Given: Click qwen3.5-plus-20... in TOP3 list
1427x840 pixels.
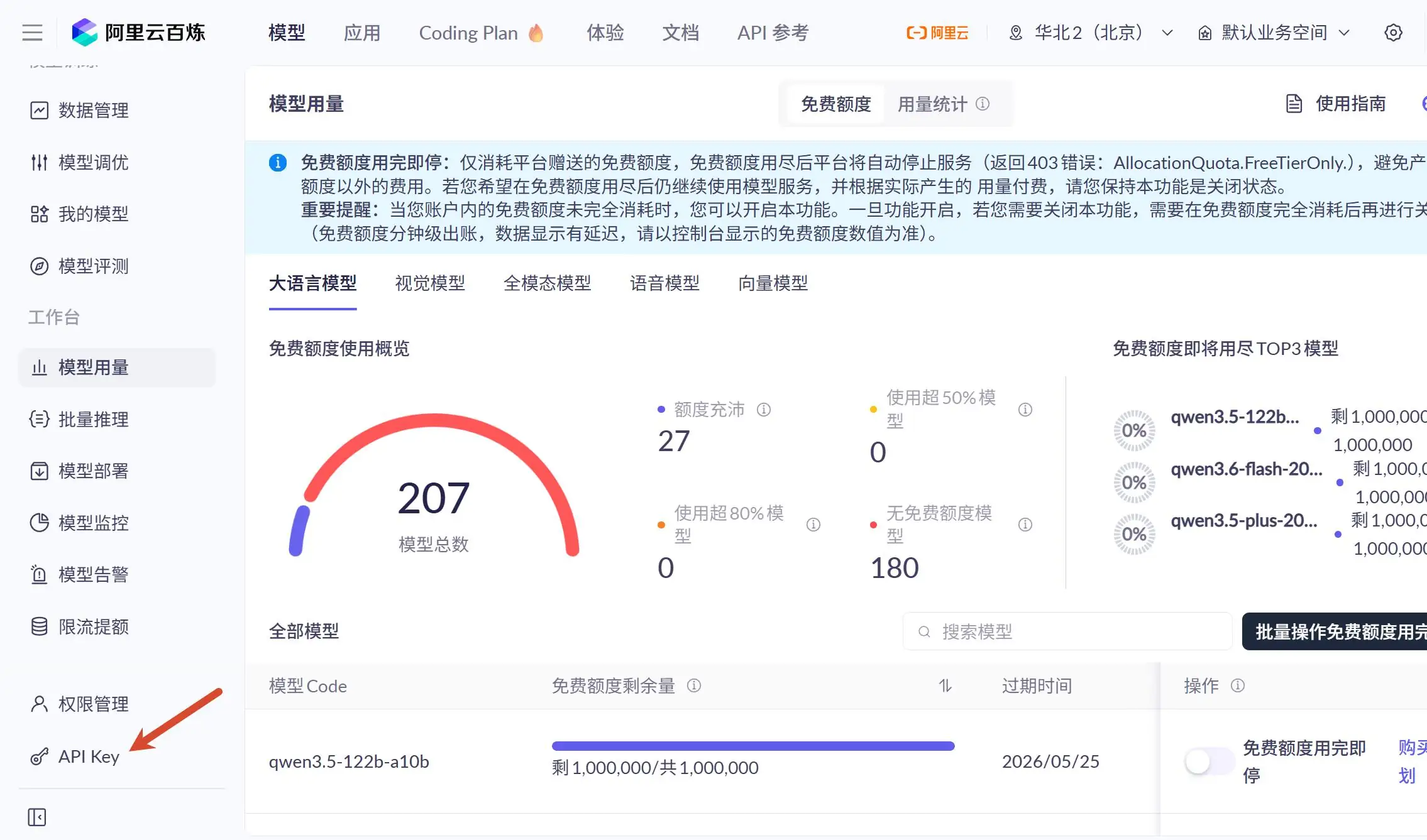Looking at the screenshot, I should coord(1243,521).
